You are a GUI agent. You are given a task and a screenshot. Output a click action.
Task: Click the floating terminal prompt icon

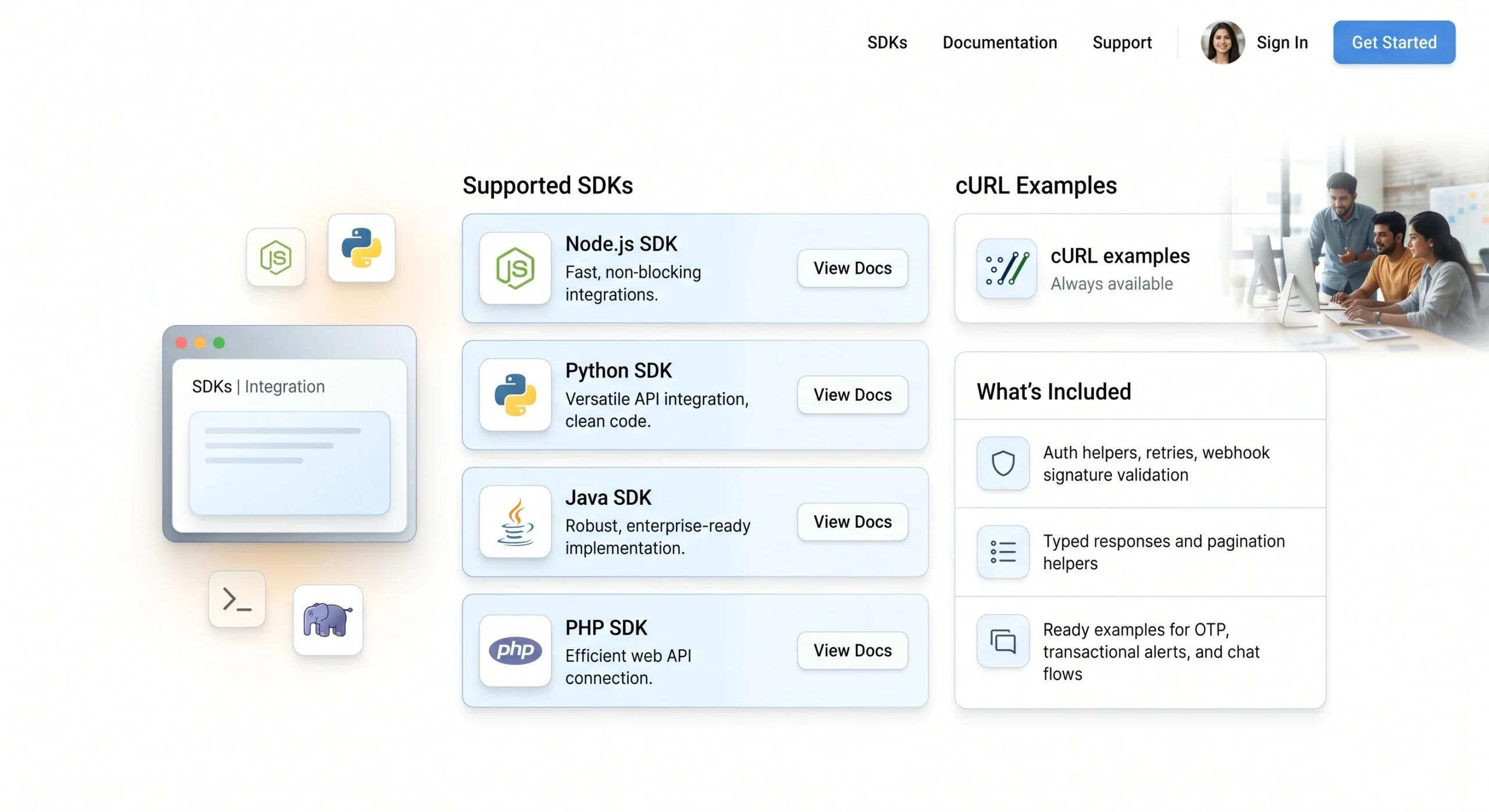(237, 599)
